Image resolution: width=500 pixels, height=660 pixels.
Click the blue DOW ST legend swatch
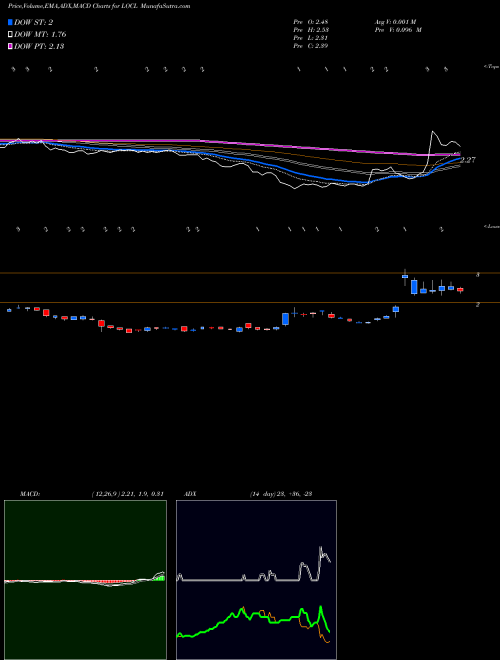point(10,22)
